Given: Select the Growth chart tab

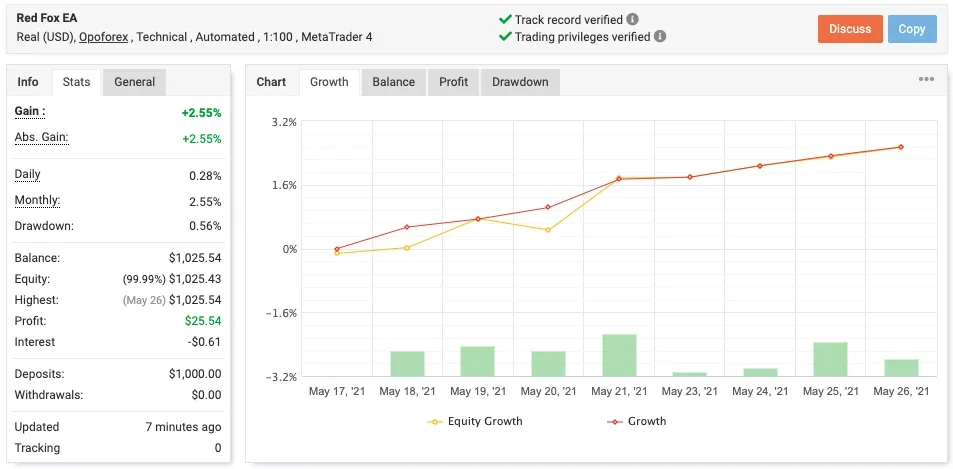Looking at the screenshot, I should (x=329, y=82).
